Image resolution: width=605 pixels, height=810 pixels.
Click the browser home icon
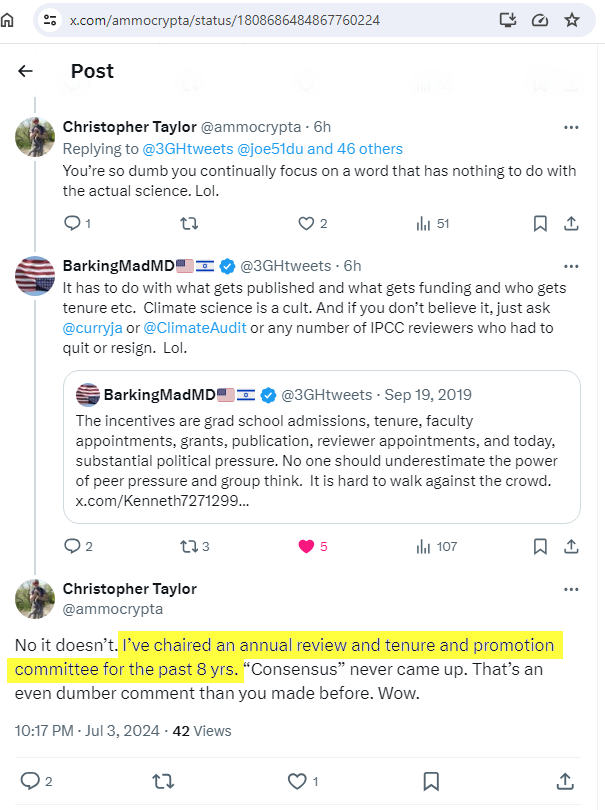(x=9, y=20)
